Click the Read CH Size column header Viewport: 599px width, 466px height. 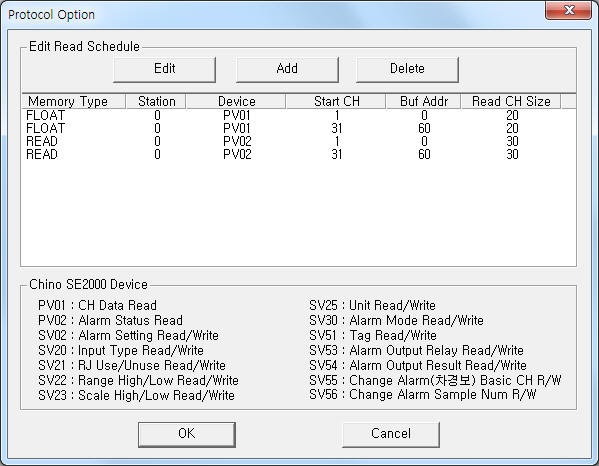tap(511, 102)
